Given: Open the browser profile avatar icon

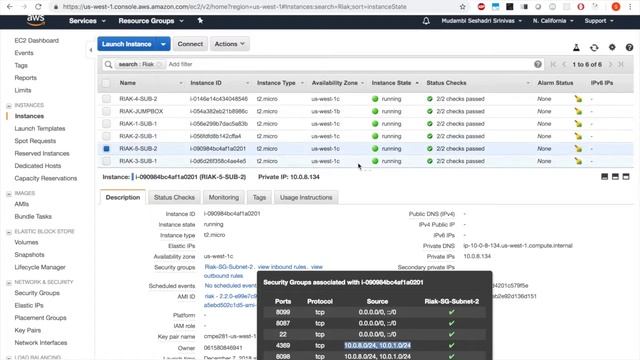Looking at the screenshot, I should pyautogui.click(x=616, y=7).
